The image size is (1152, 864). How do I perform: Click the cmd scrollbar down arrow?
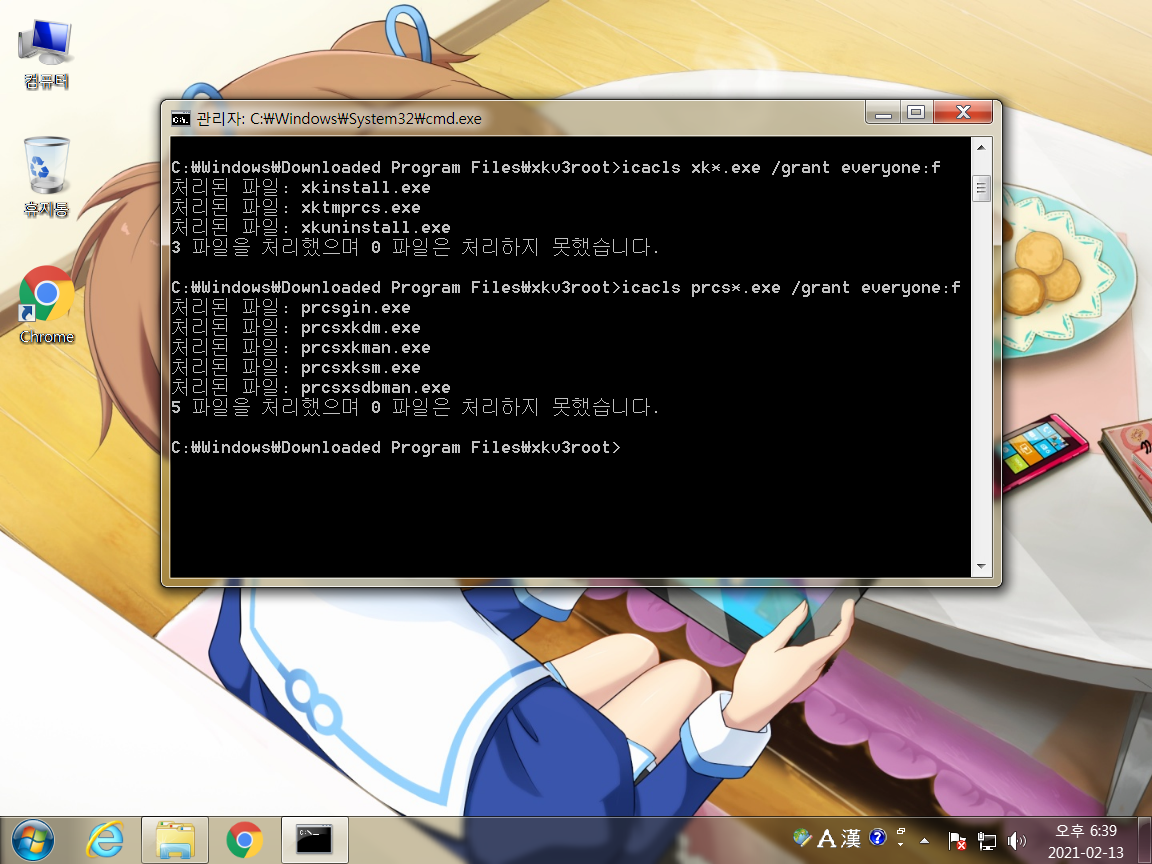click(x=981, y=566)
